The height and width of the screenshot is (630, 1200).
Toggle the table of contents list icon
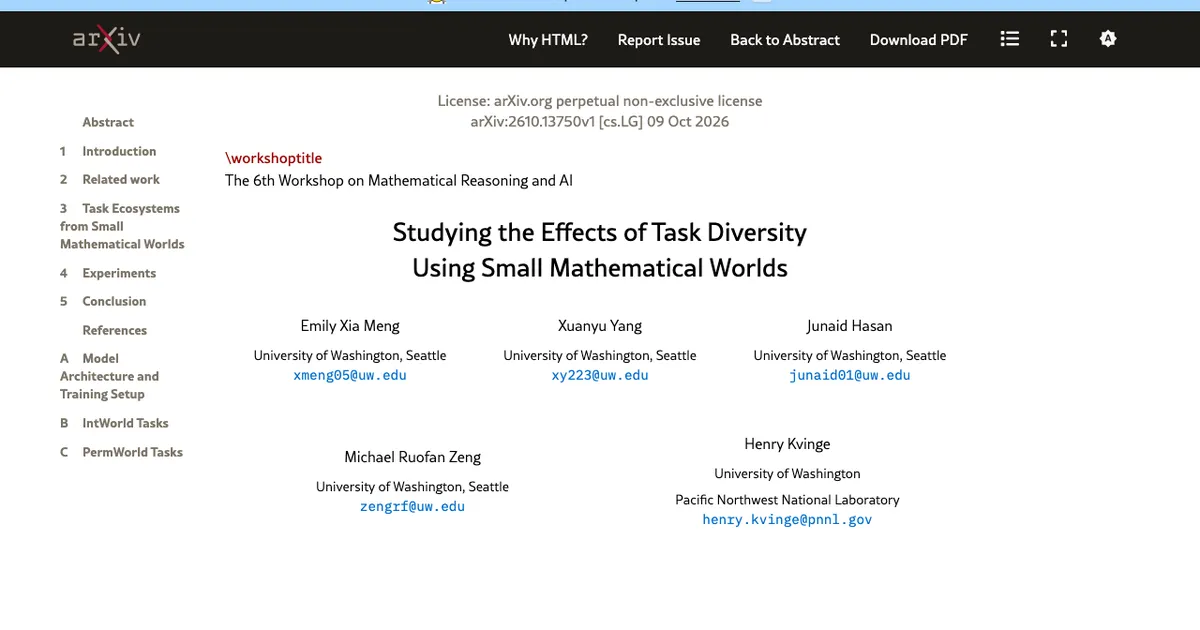pos(1010,39)
